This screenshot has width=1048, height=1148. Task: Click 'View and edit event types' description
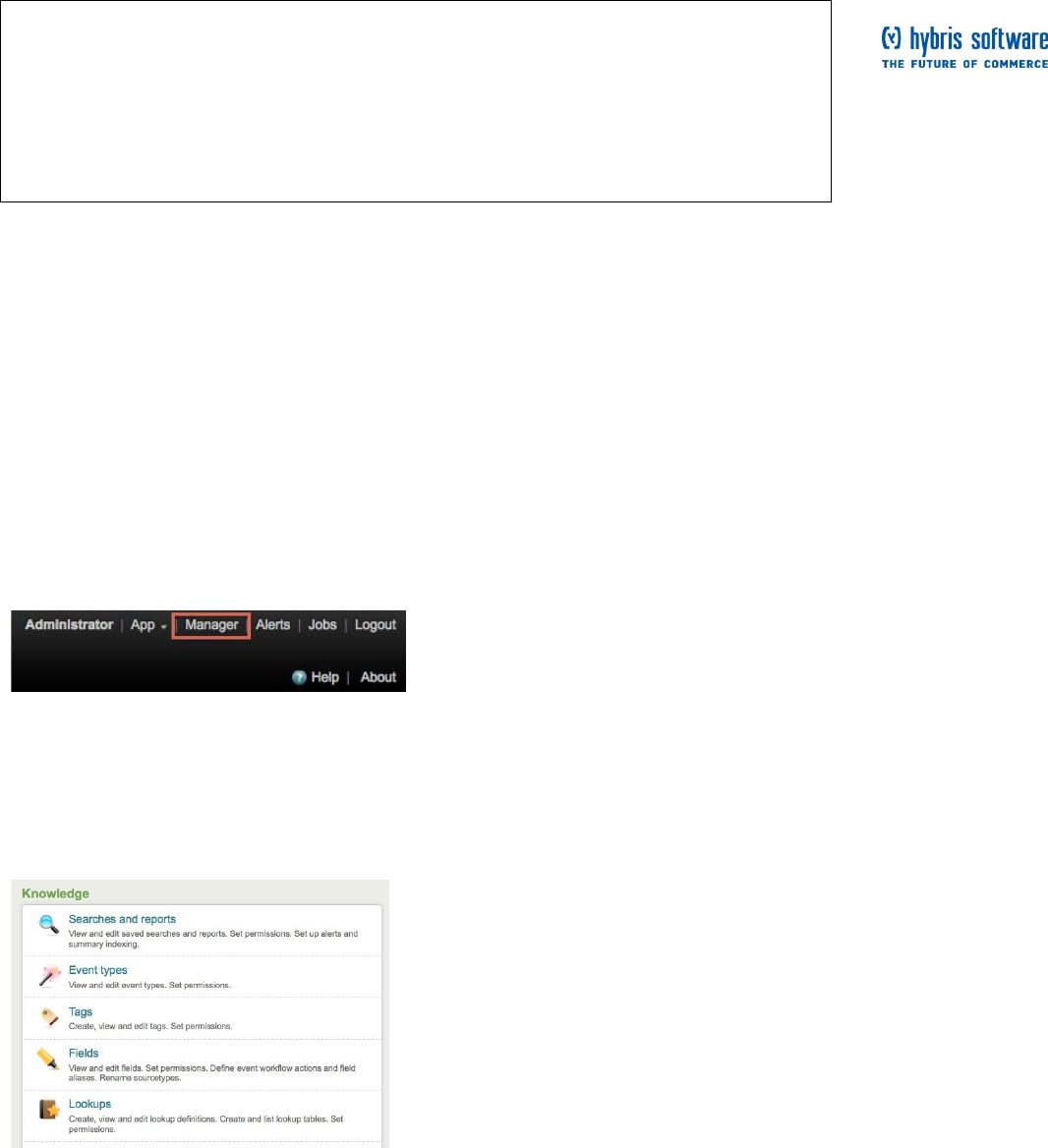pyautogui.click(x=149, y=986)
